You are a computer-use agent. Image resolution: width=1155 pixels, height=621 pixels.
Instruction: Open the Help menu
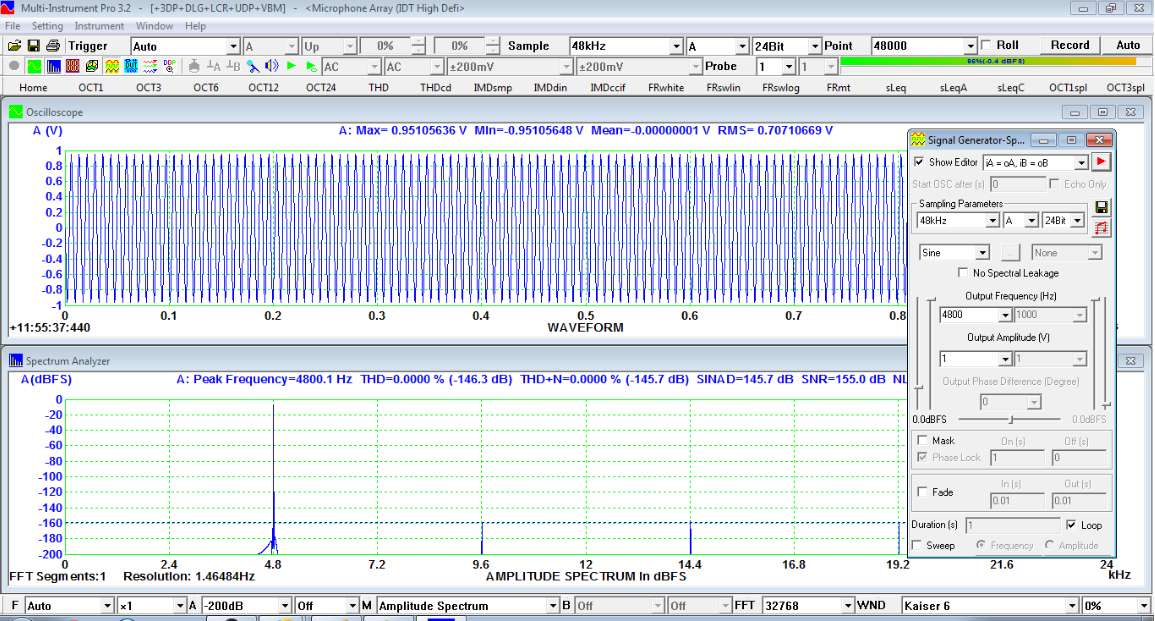tap(195, 26)
